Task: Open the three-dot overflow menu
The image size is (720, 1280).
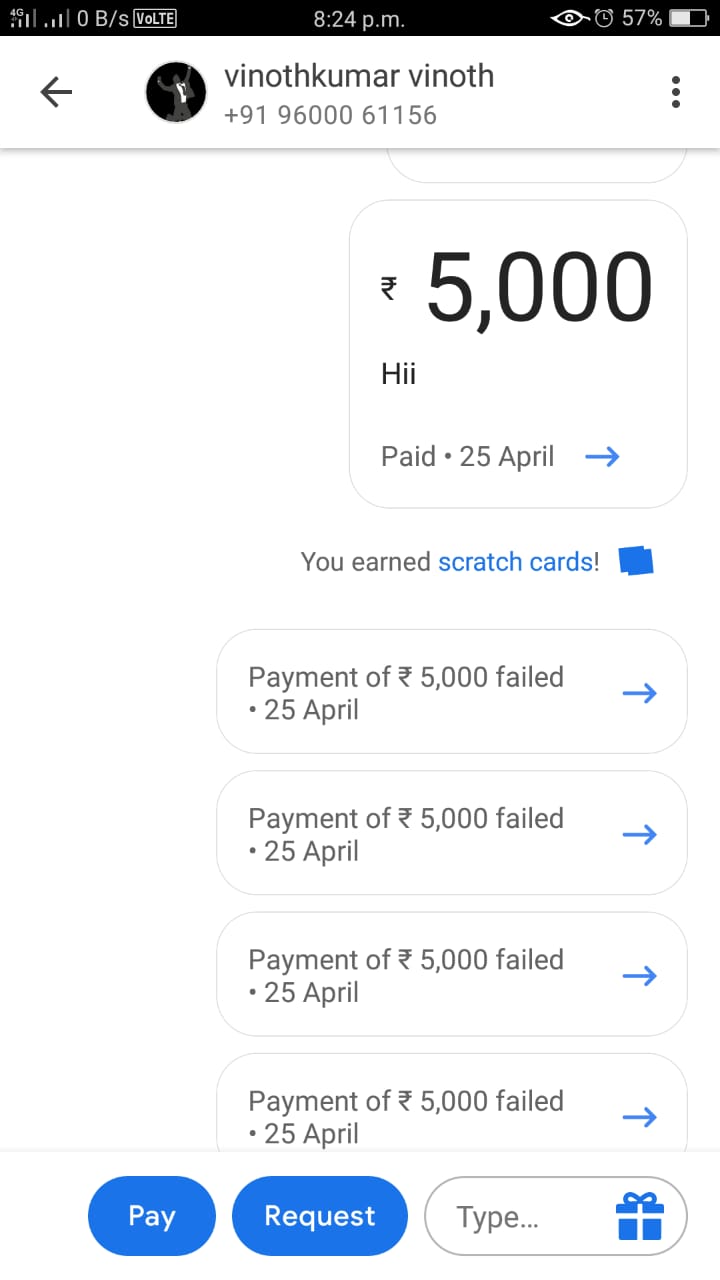Action: 676,92
